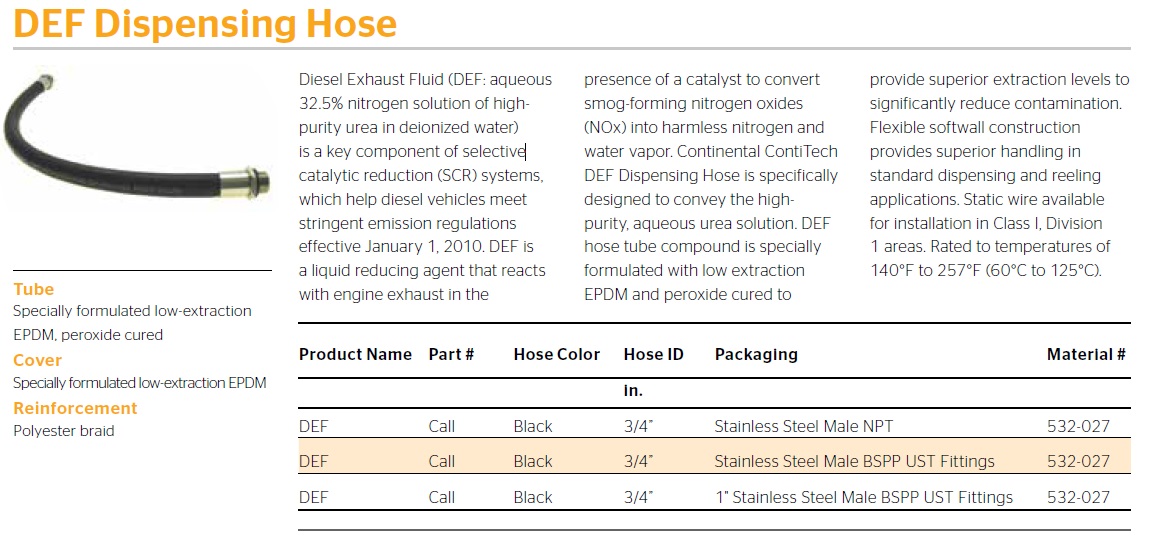The width and height of the screenshot is (1149, 549).
Task: Click the "Material #" column header
Action: pos(1086,354)
